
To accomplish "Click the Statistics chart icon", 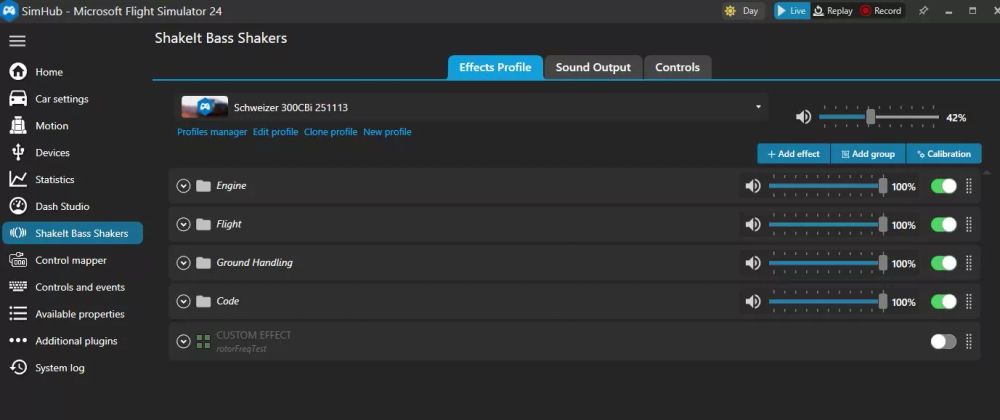I will tap(18, 179).
